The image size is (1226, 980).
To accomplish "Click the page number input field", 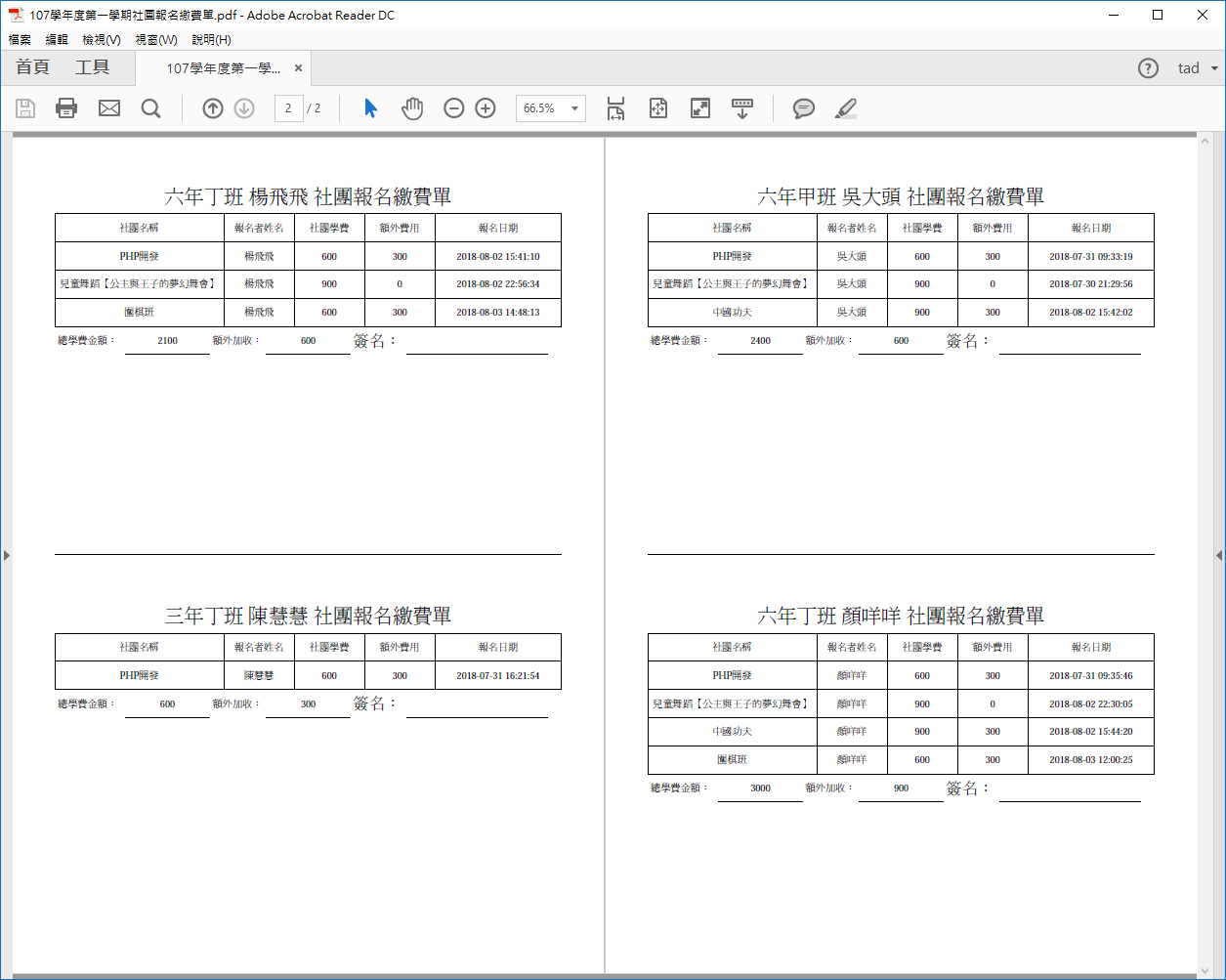I will coord(288,108).
